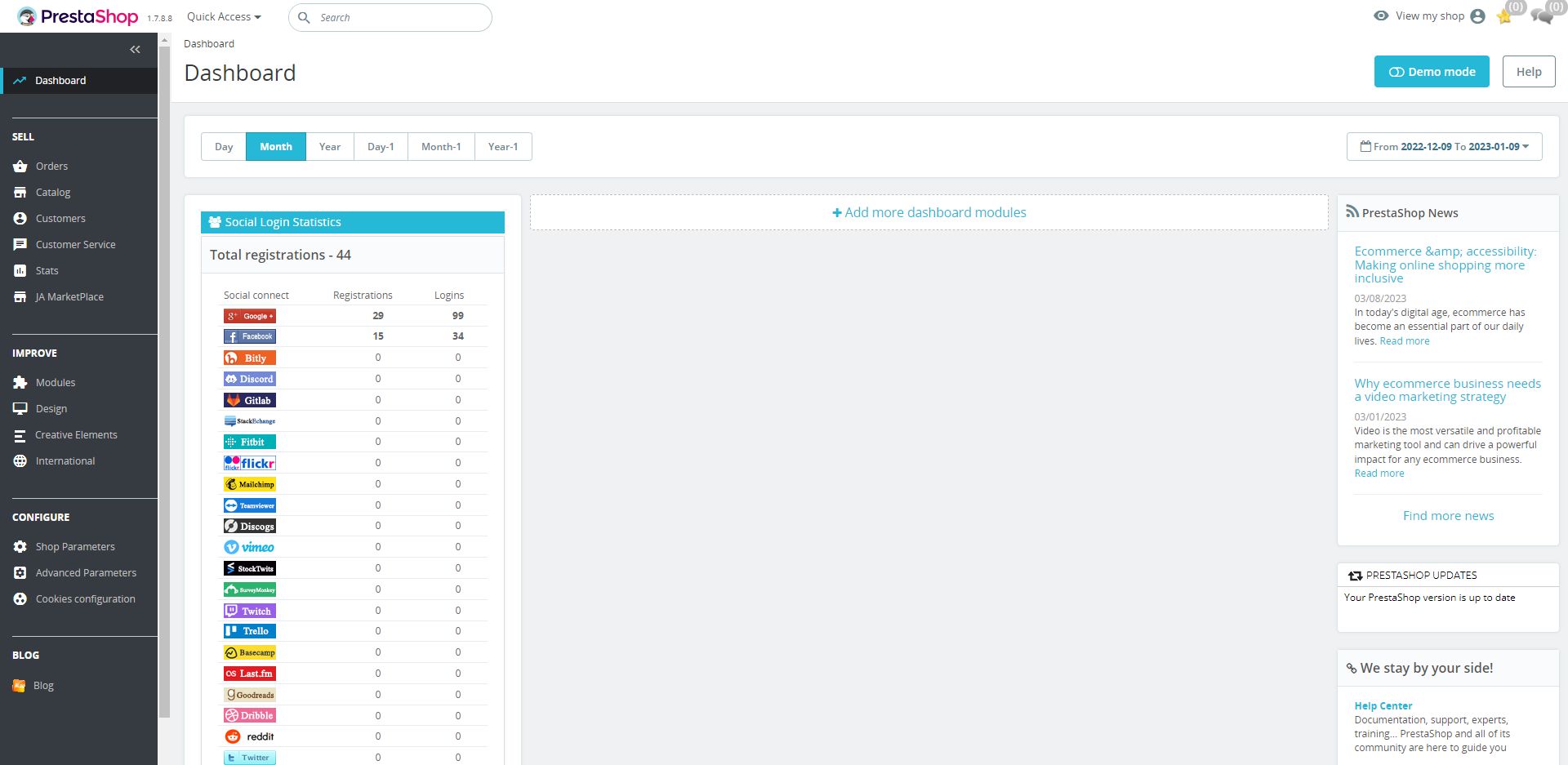Viewport: 1568px width, 765px height.
Task: Click the Advanced Parameters icon
Action: 20,573
